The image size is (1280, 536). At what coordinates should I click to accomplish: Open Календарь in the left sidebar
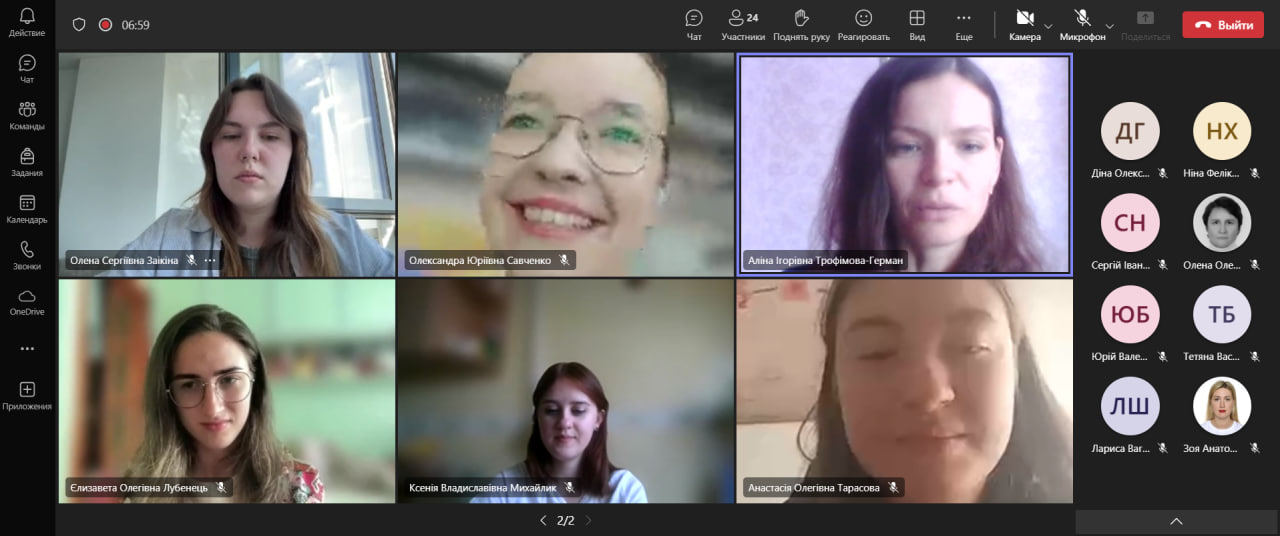(x=27, y=208)
